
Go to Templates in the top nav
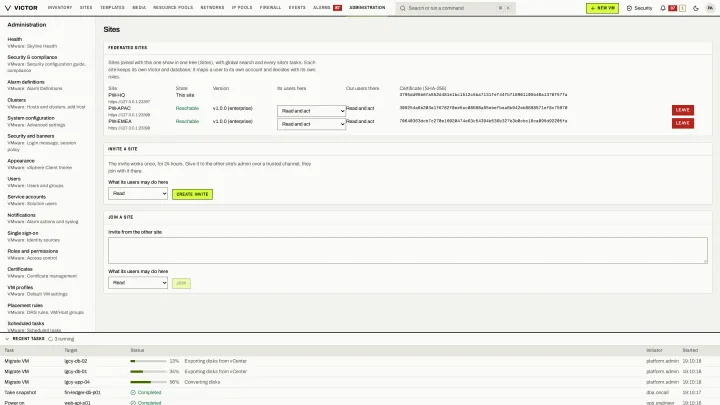coord(112,8)
